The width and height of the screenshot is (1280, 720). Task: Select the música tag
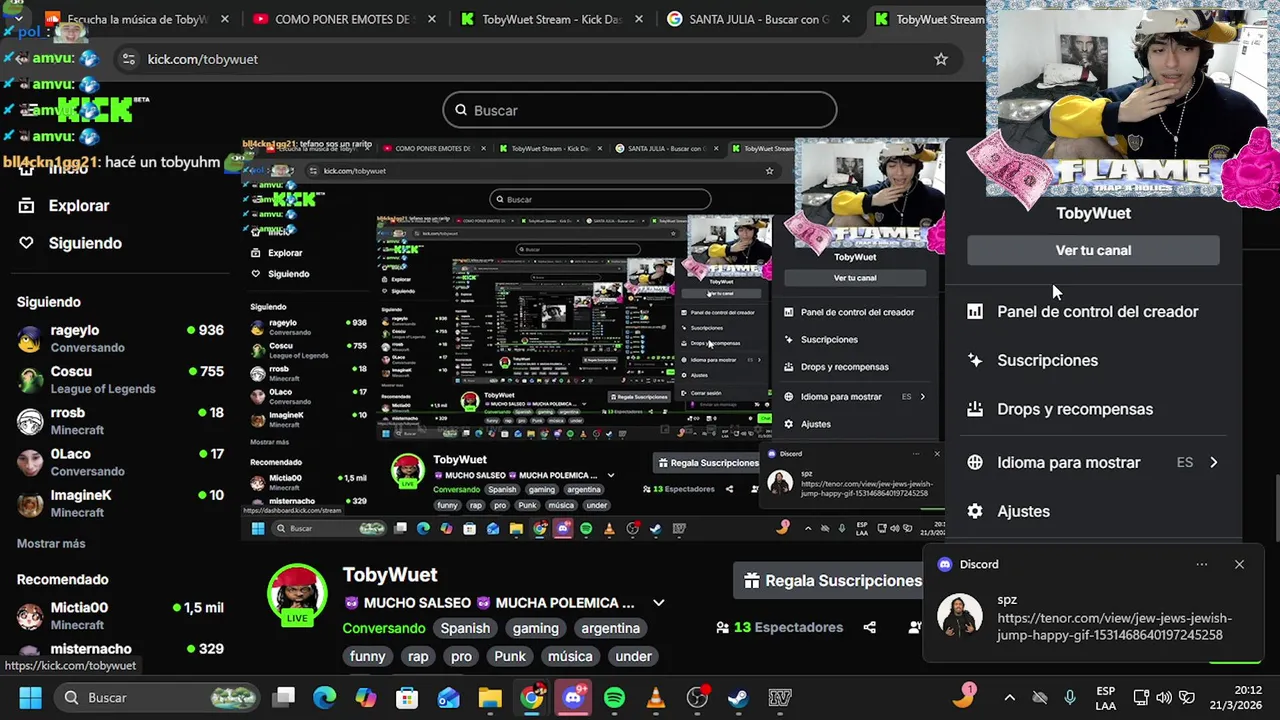click(x=570, y=656)
